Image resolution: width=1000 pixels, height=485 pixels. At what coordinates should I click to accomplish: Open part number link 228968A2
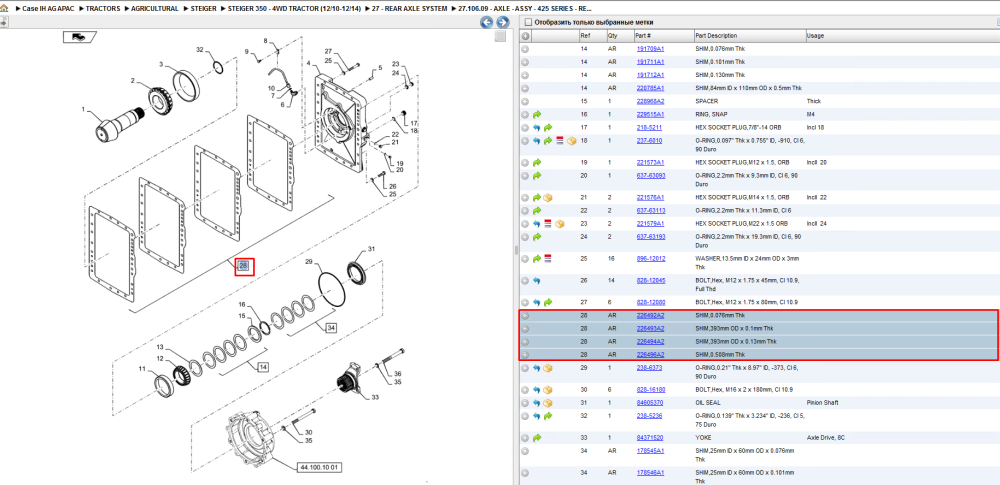pyautogui.click(x=650, y=101)
